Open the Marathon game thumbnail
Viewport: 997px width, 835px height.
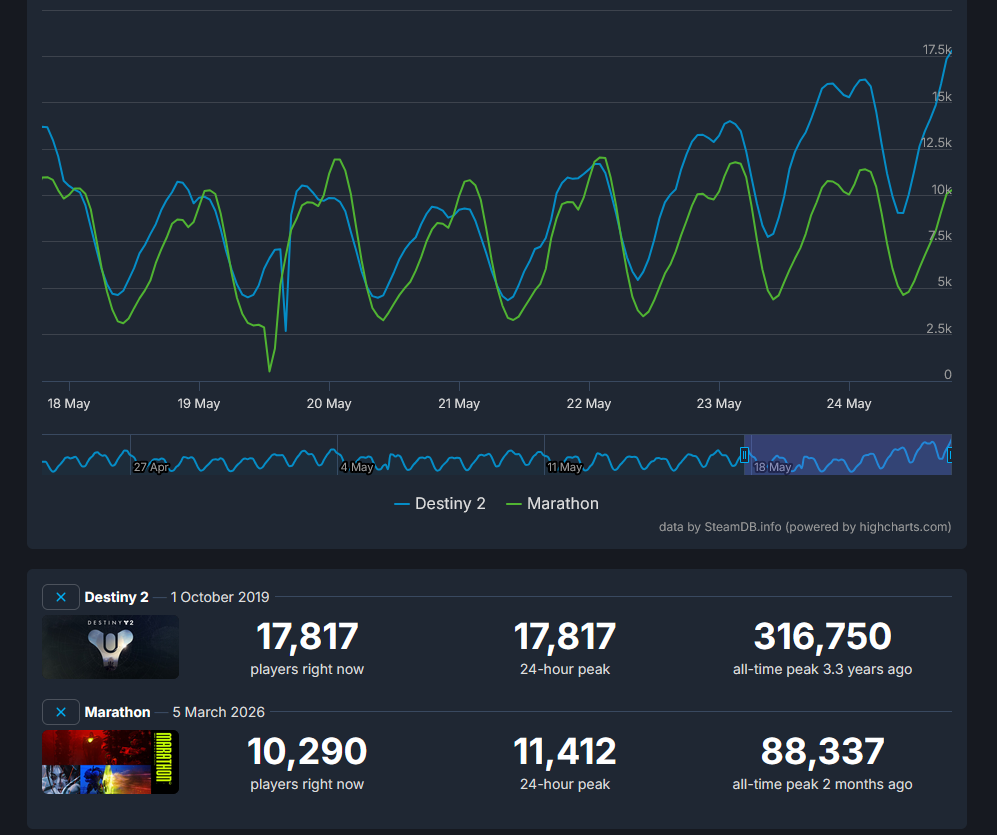point(111,762)
